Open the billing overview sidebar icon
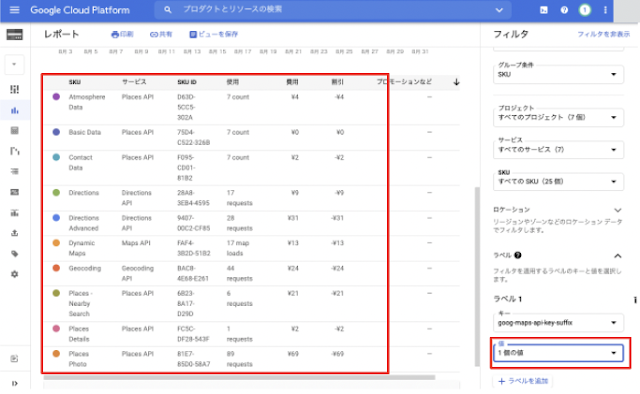Screen dimensions: 640x394 pos(15,89)
